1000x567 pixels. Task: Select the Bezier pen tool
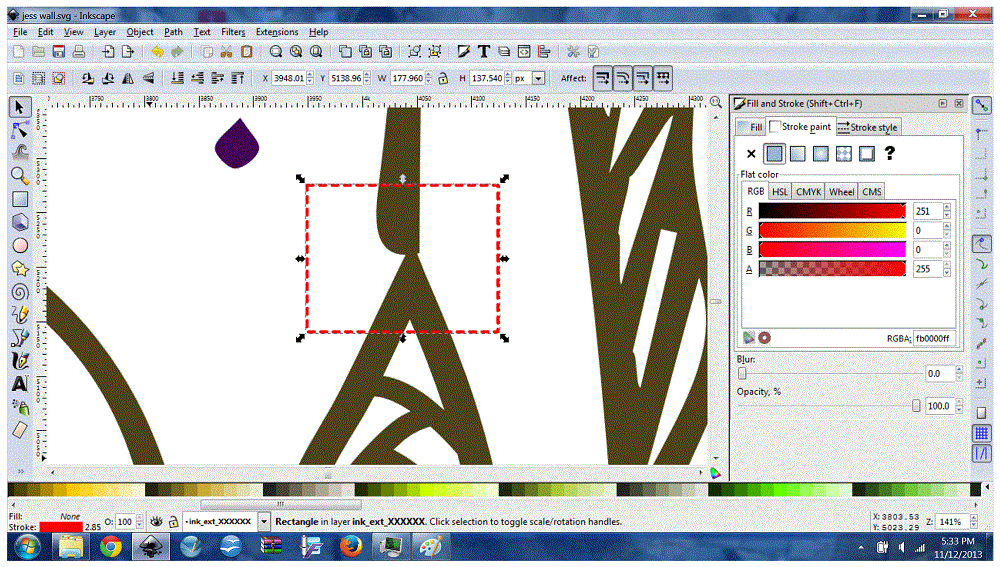click(20, 338)
